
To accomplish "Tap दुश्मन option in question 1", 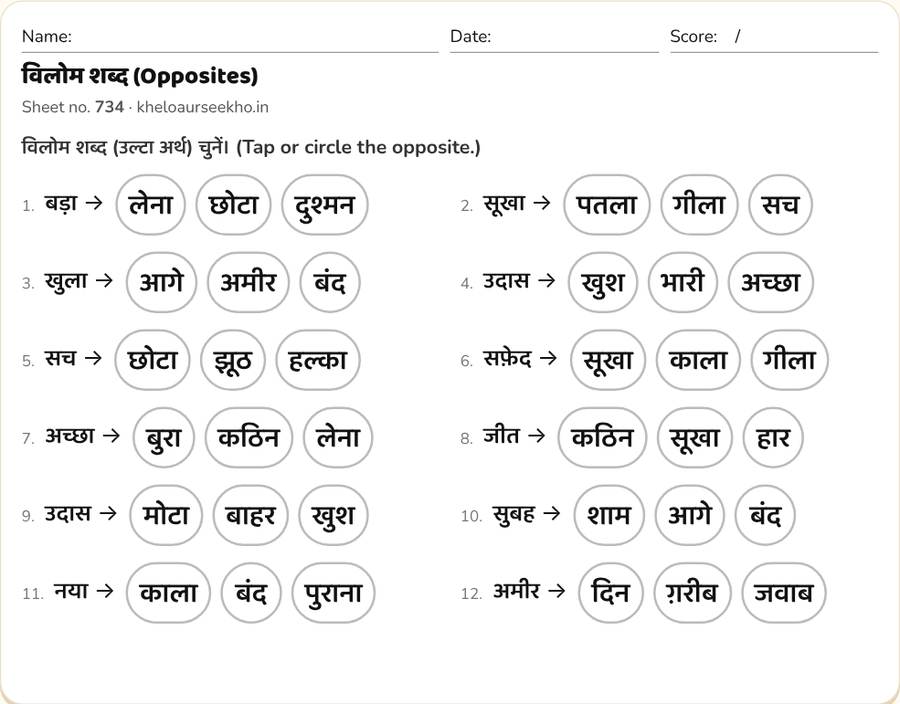I will pyautogui.click(x=324, y=205).
